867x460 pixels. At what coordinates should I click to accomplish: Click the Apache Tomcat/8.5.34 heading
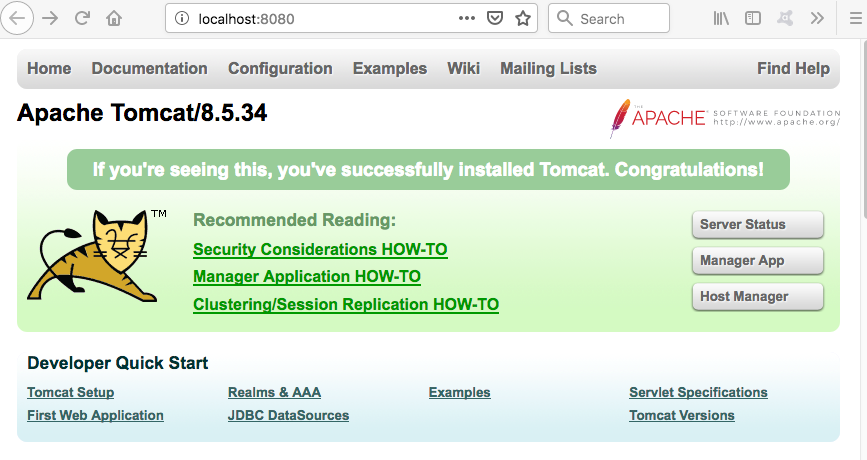pyautogui.click(x=142, y=113)
